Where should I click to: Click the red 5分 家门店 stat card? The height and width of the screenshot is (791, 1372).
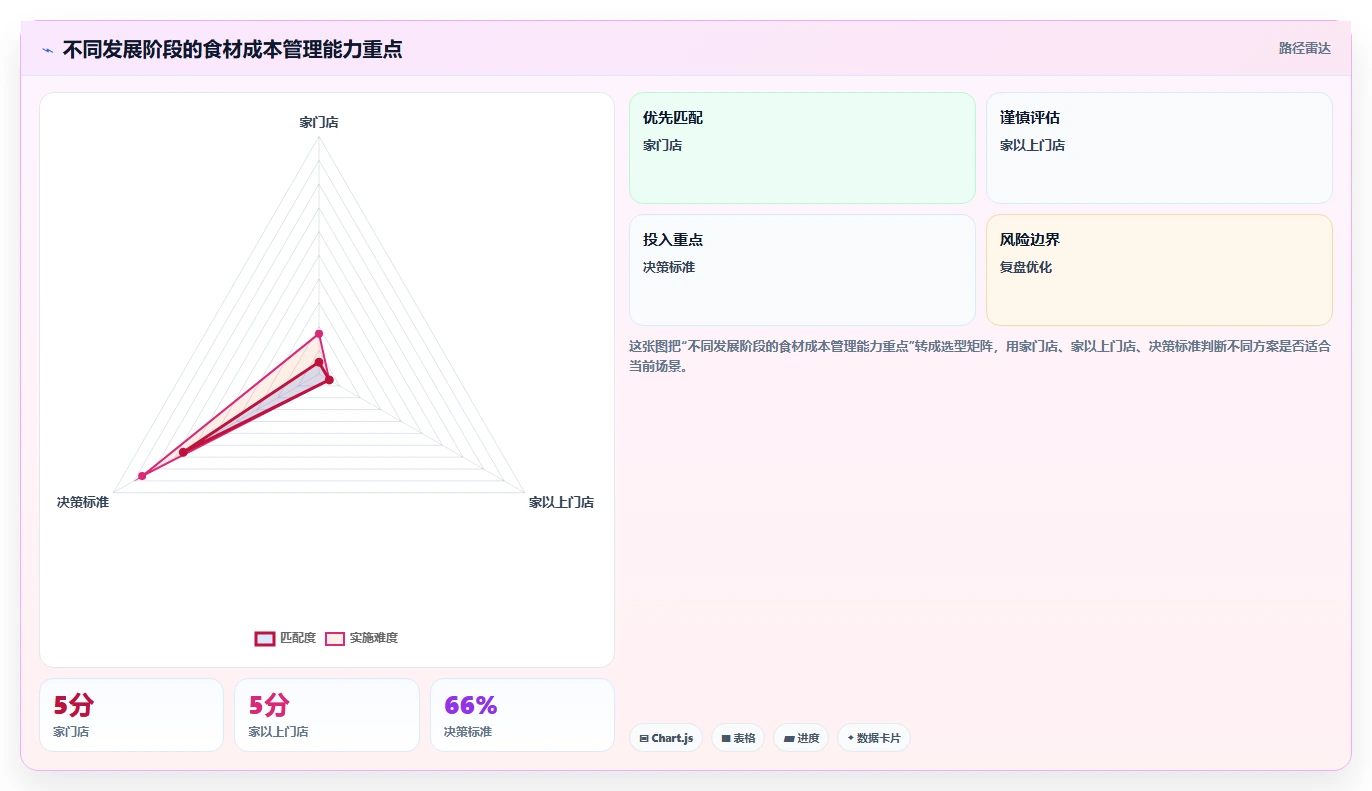(131, 715)
